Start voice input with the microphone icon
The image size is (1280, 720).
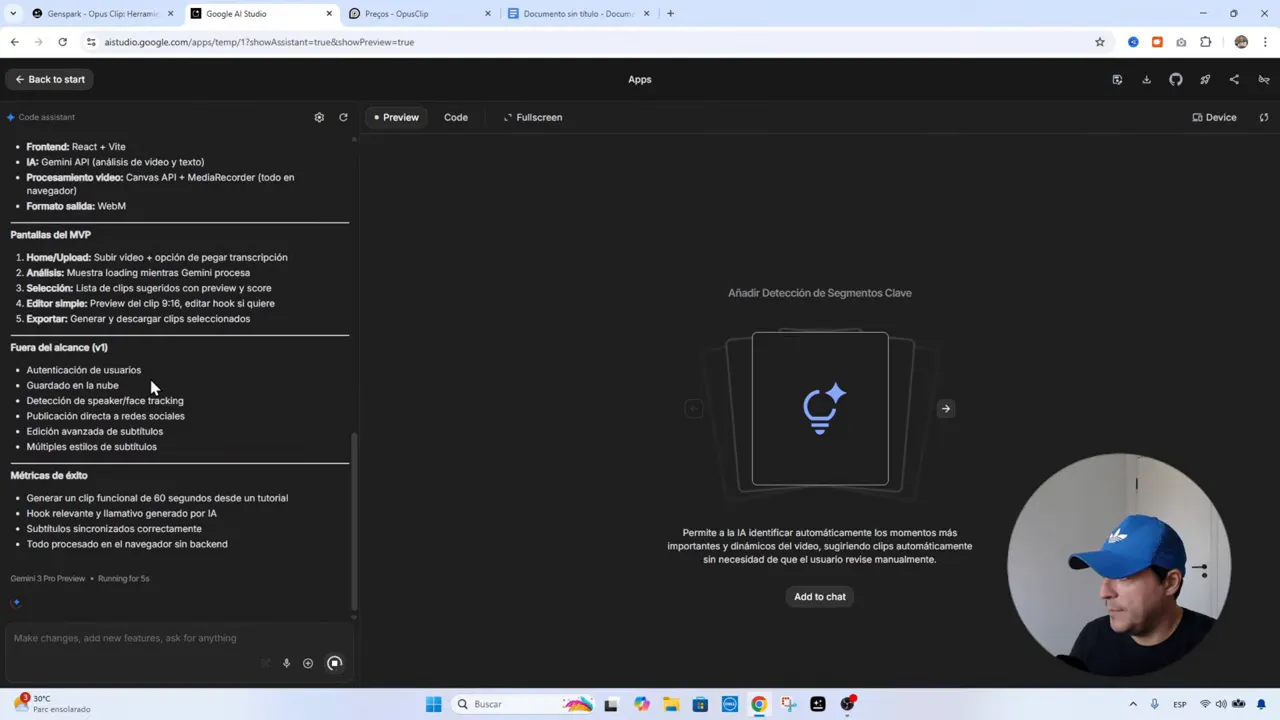tap(286, 662)
